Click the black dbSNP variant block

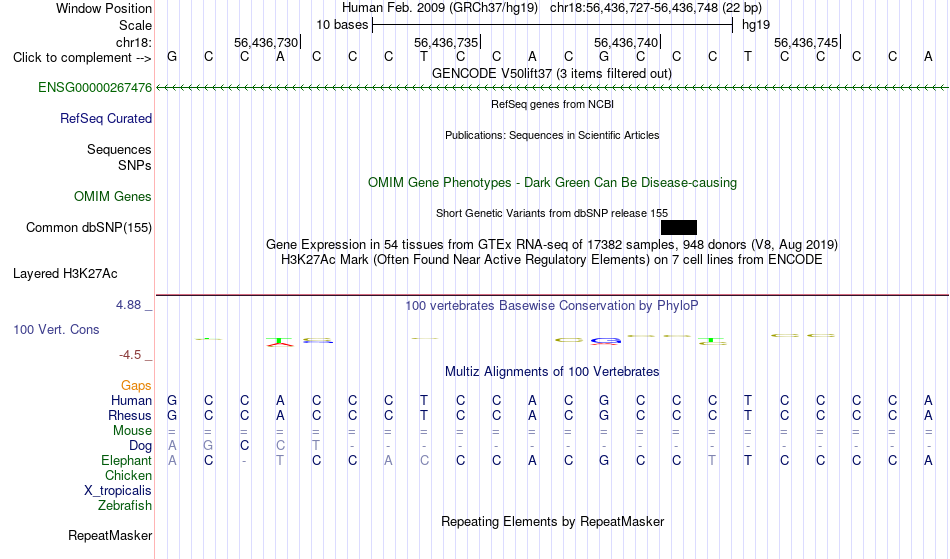point(679,228)
